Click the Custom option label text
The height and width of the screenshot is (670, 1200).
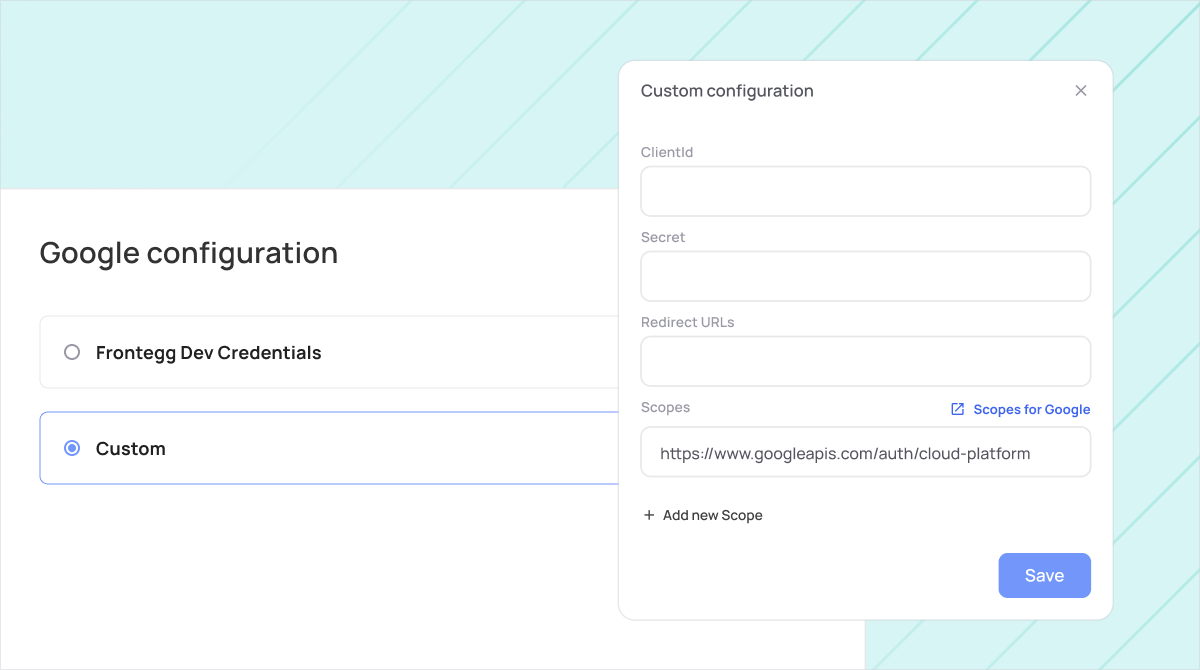tap(131, 448)
